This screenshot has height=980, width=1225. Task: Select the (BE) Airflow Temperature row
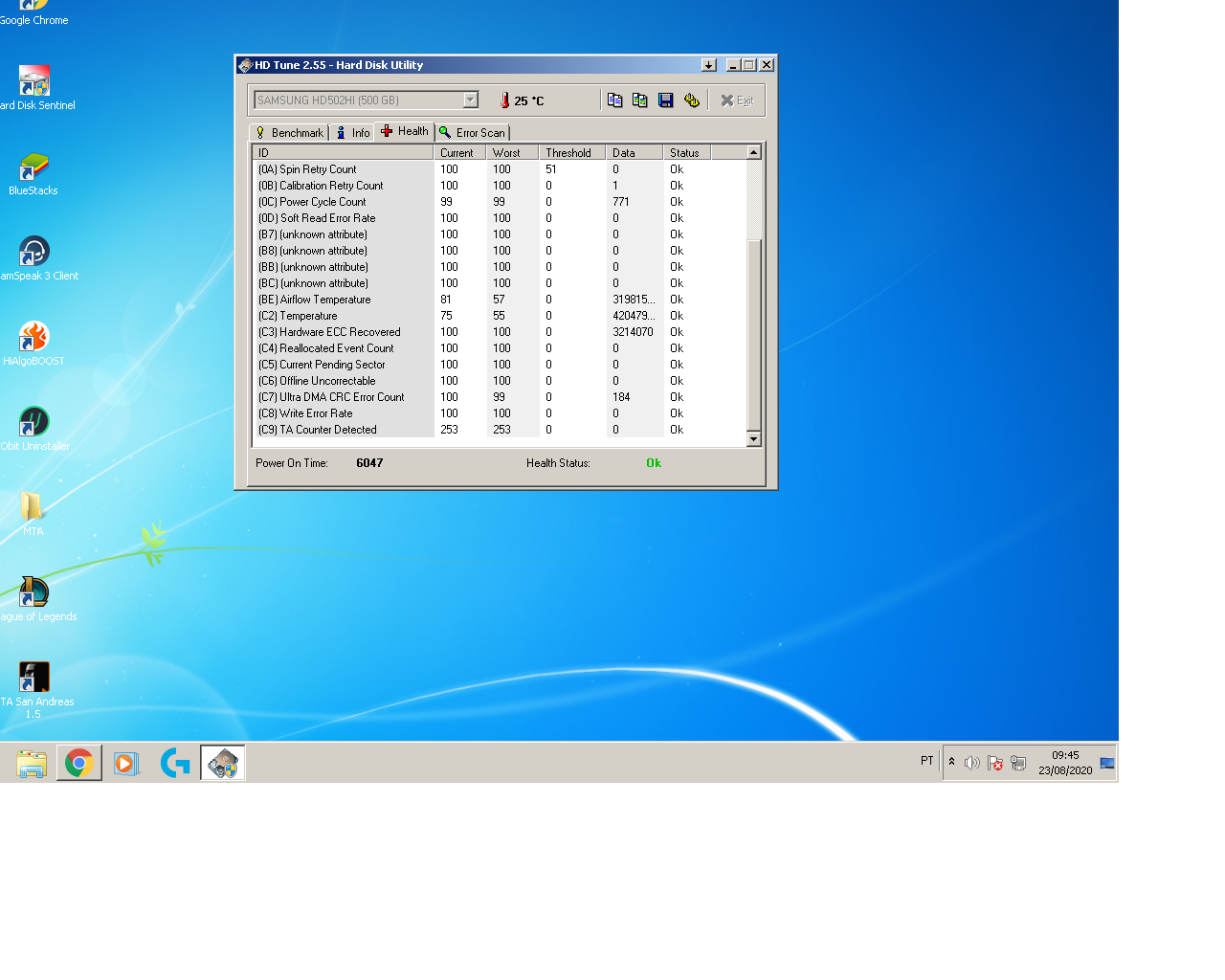coord(499,300)
